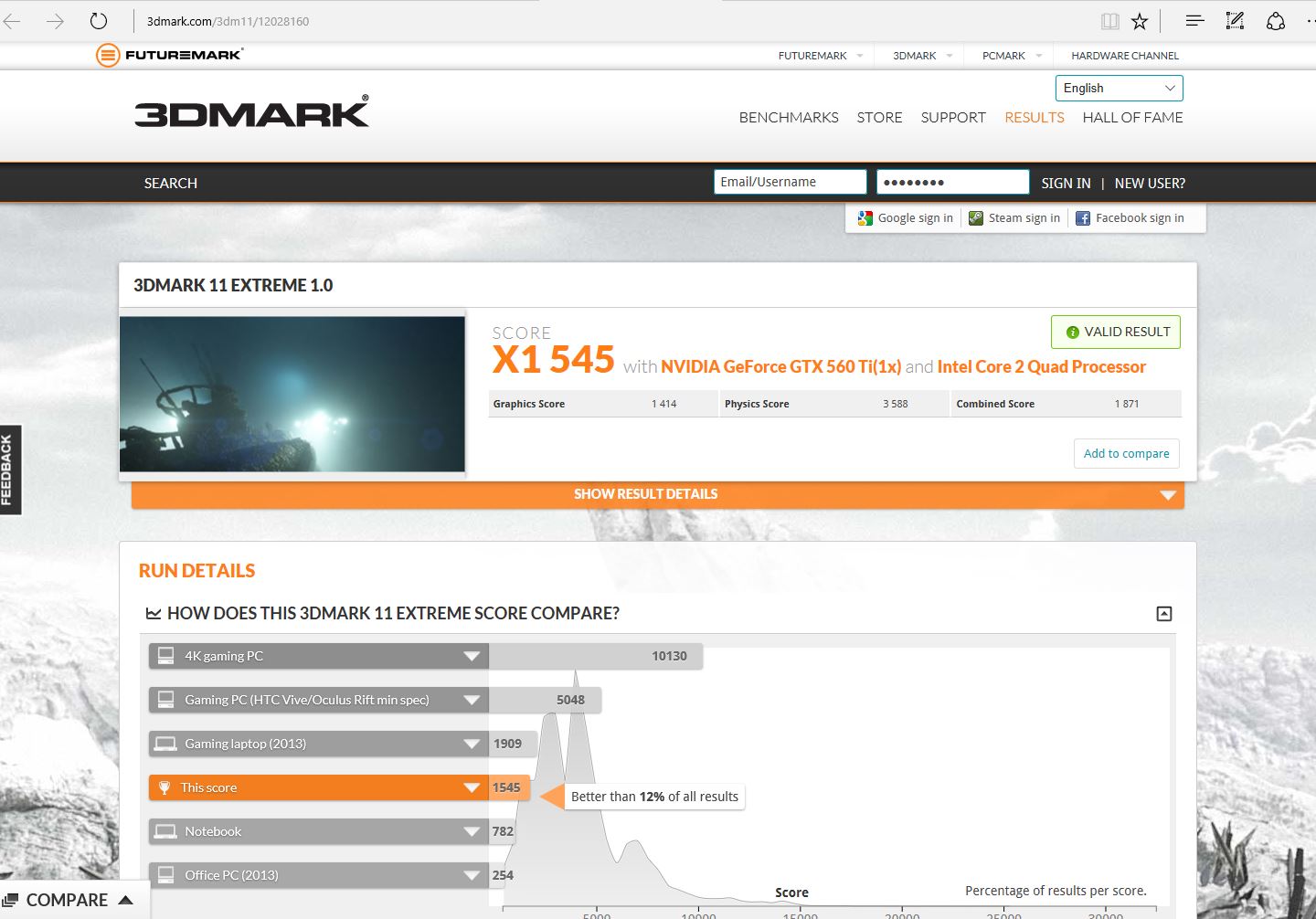
Task: Add page to favorites with the star icon
Action: (1140, 21)
